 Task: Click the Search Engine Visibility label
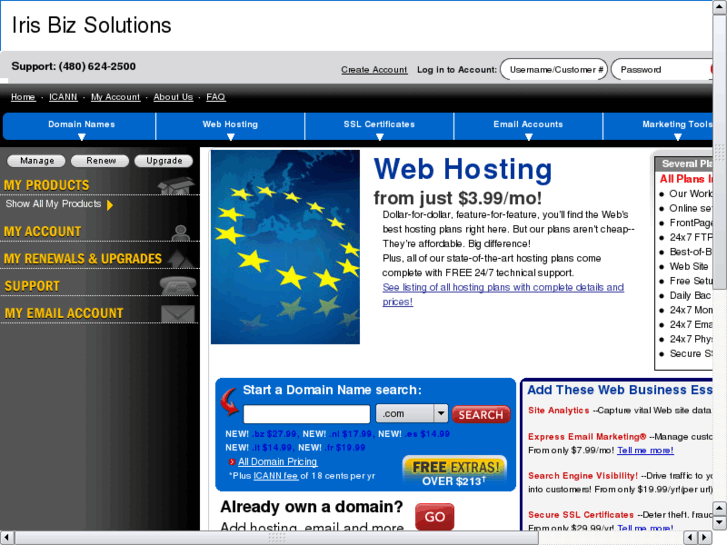(583, 476)
